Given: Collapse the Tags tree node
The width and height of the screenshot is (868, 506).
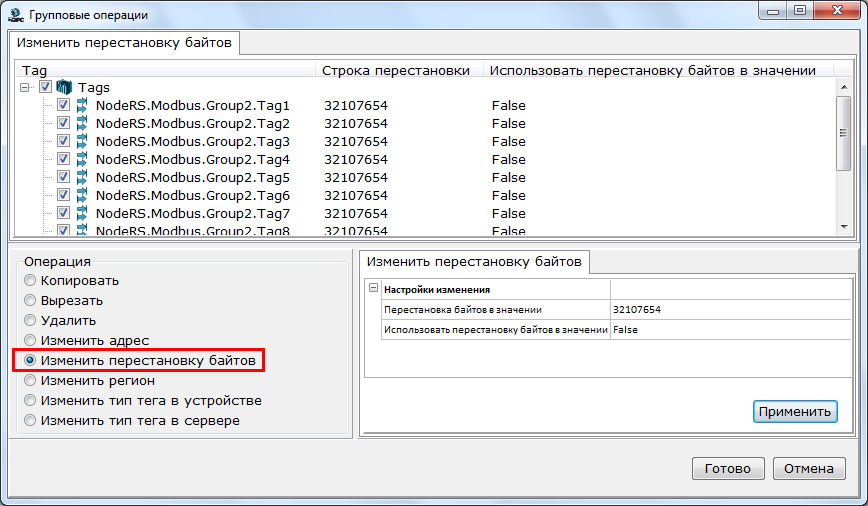Looking at the screenshot, I should pos(26,88).
